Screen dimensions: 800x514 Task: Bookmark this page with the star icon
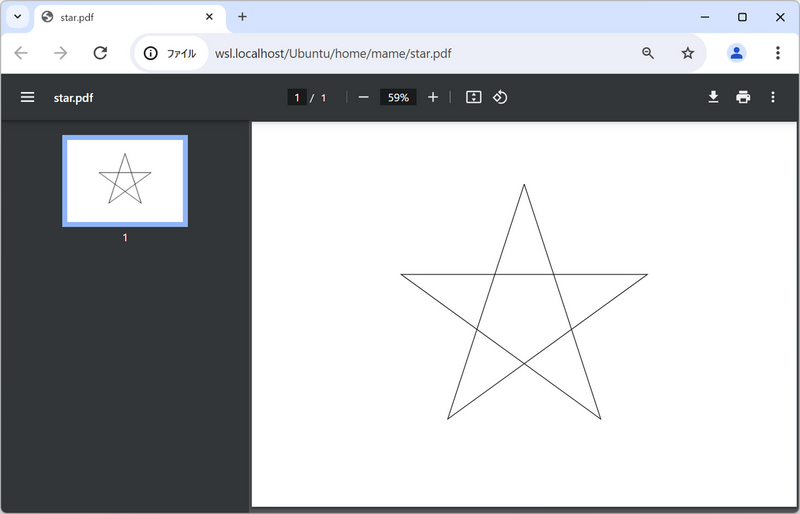point(688,53)
